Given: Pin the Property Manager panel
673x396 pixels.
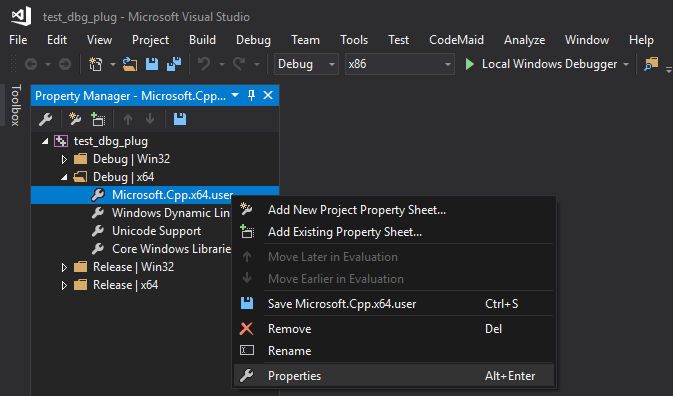Looking at the screenshot, I should [x=252, y=95].
